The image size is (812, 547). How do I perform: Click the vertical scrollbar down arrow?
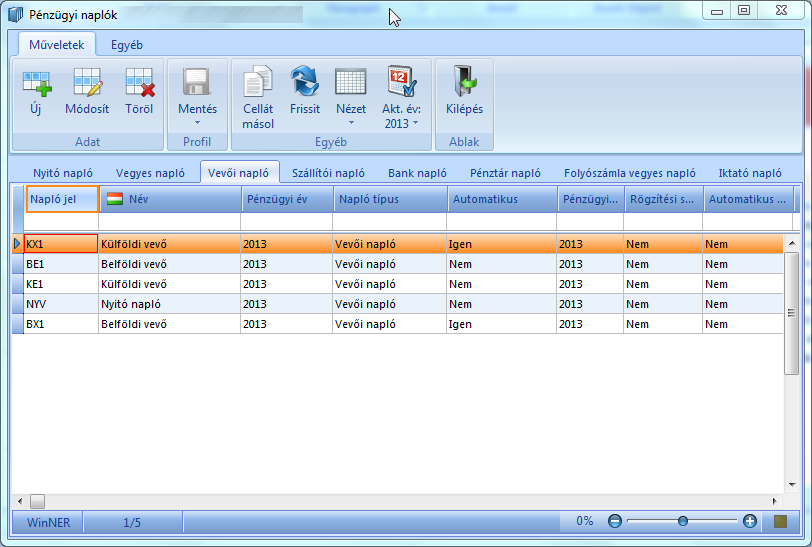click(x=792, y=485)
